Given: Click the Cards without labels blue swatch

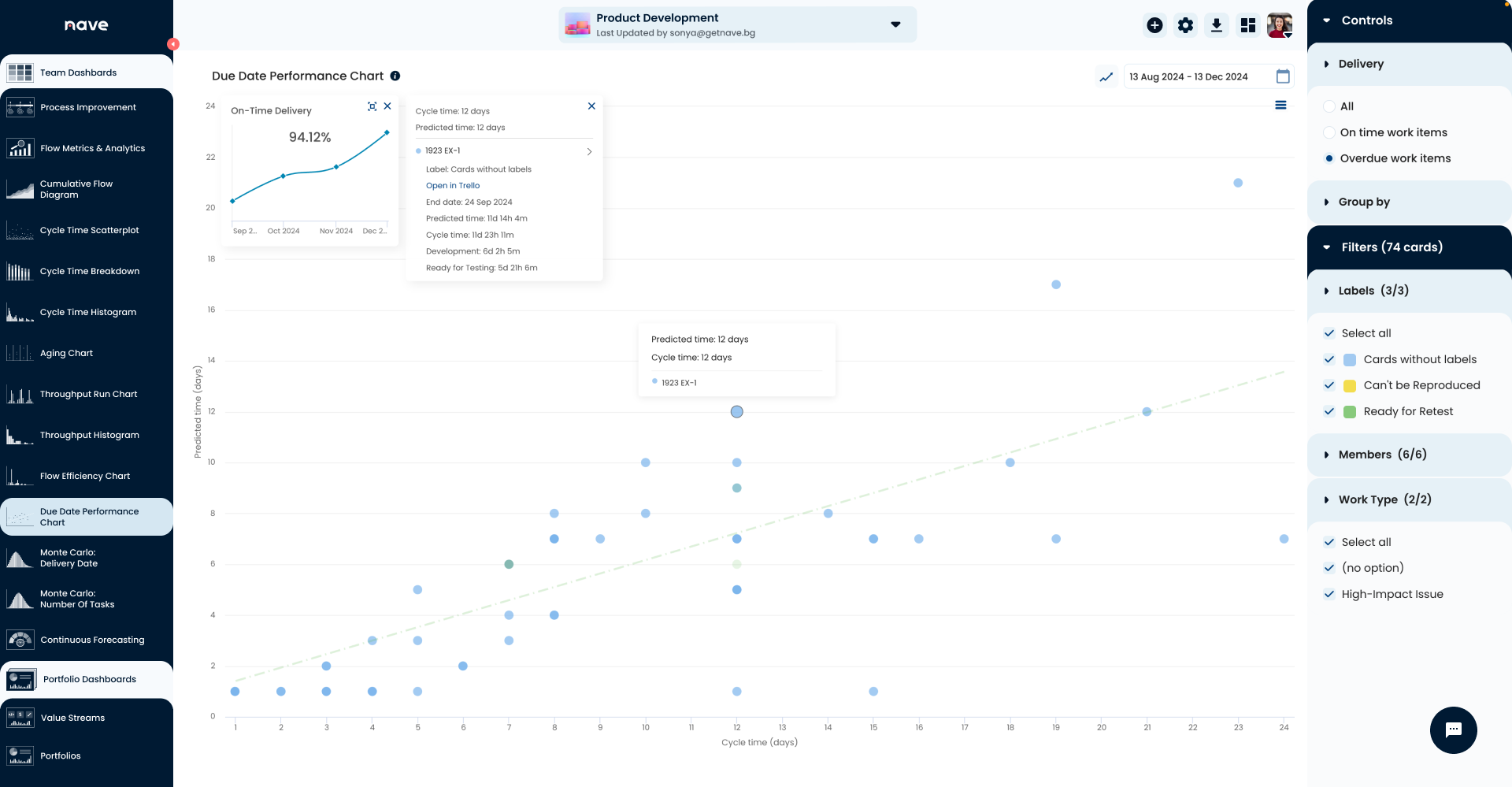Looking at the screenshot, I should tap(1349, 359).
